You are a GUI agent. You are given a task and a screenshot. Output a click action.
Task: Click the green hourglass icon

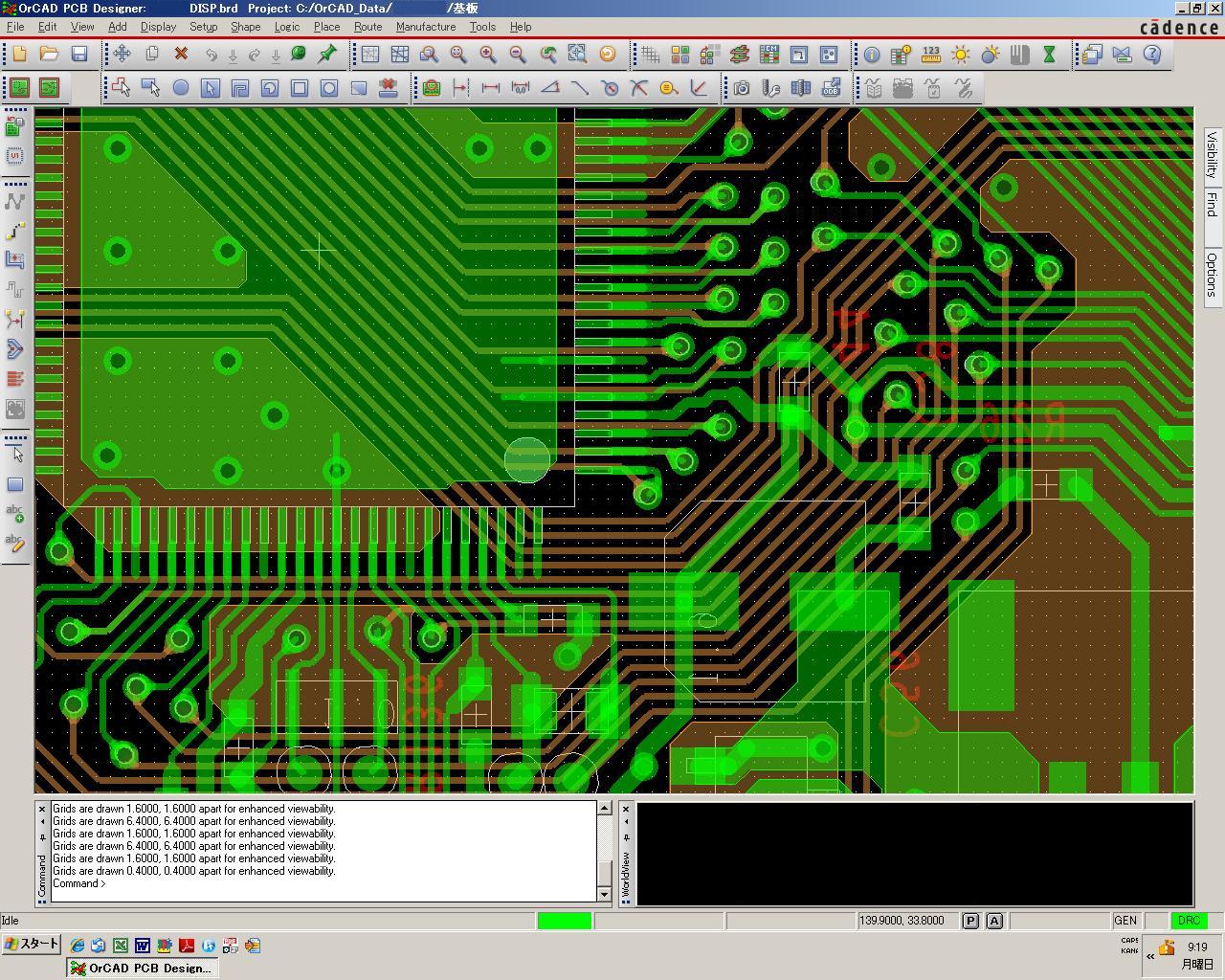[x=1049, y=55]
